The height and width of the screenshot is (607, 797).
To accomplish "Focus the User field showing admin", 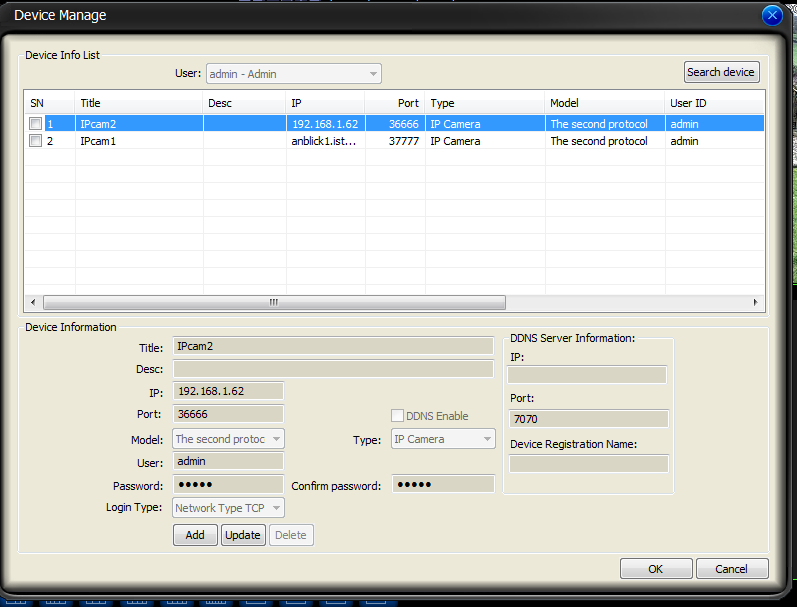I will [x=228, y=461].
